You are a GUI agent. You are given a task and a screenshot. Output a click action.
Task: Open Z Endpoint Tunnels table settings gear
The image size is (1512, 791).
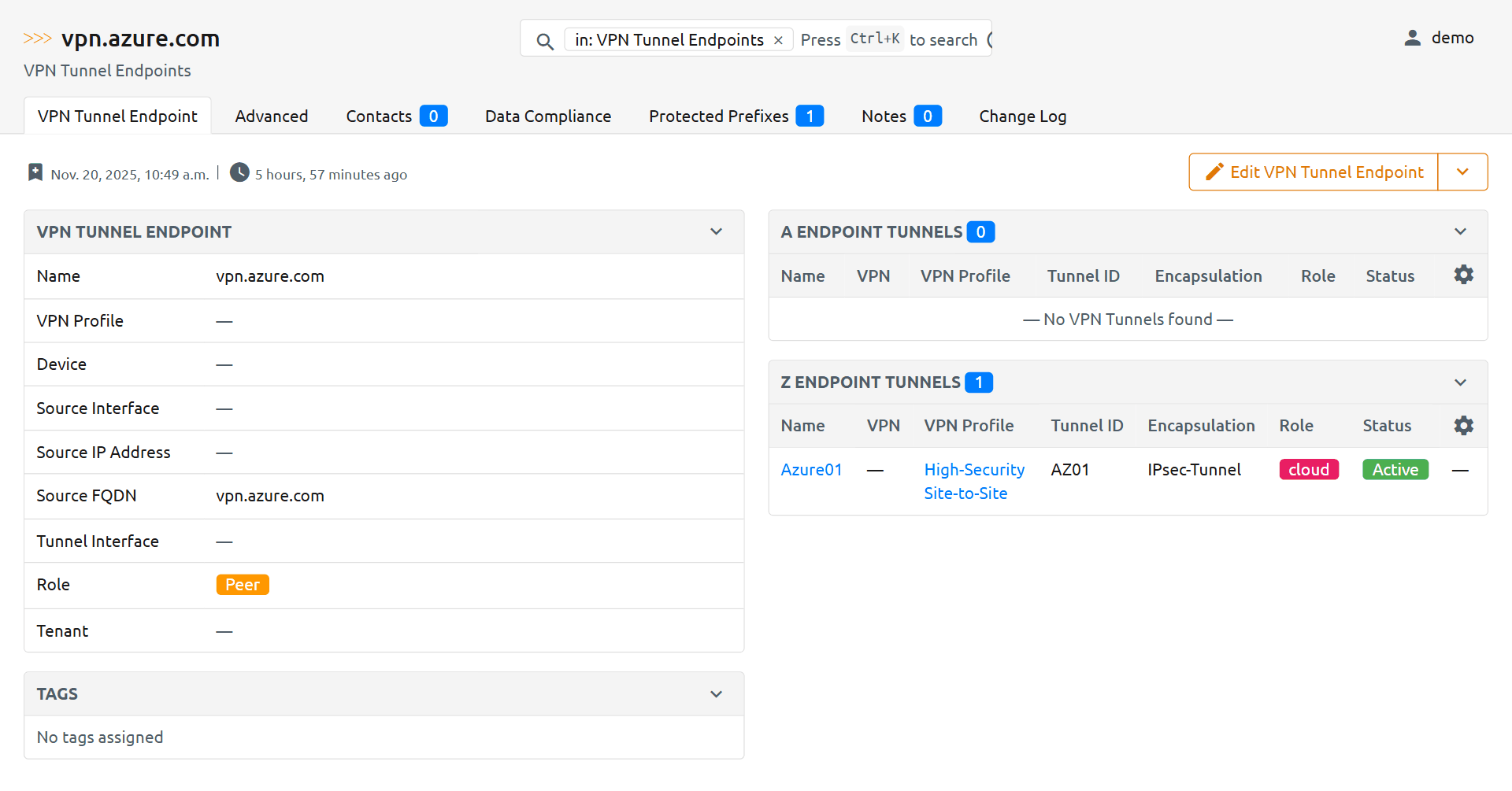1463,426
